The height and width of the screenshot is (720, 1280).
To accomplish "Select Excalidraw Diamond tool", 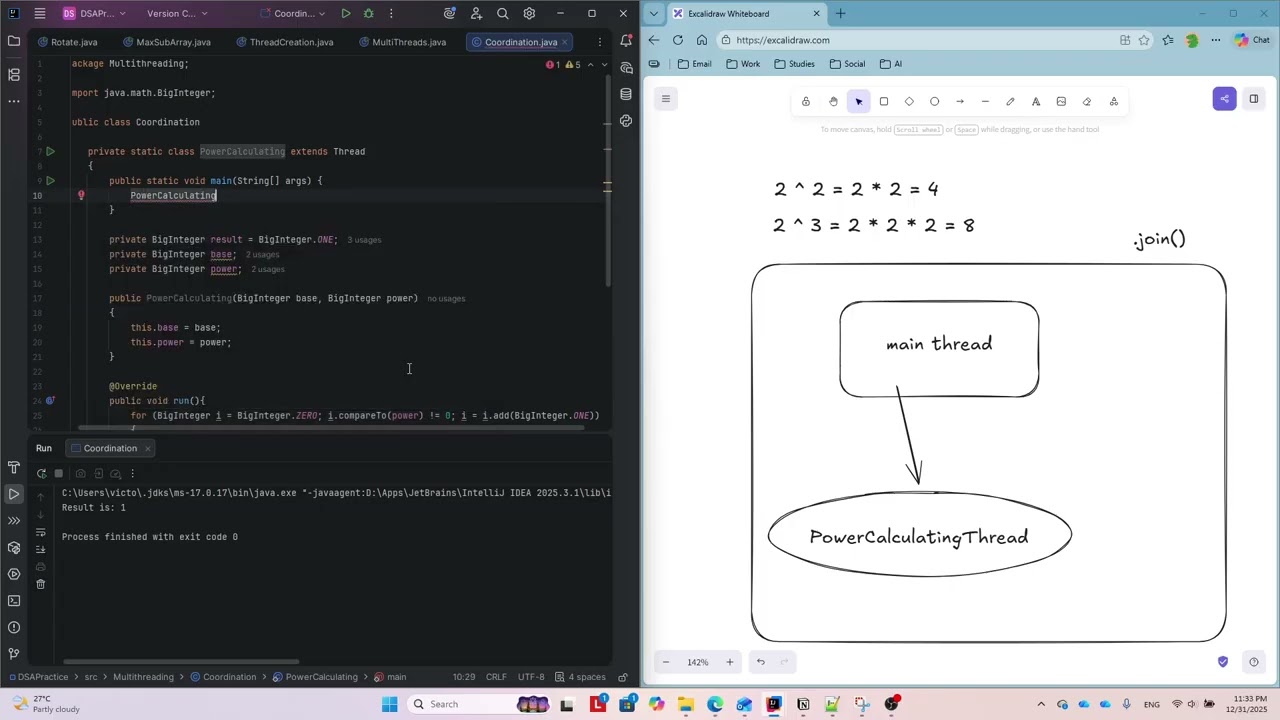I will (x=909, y=101).
